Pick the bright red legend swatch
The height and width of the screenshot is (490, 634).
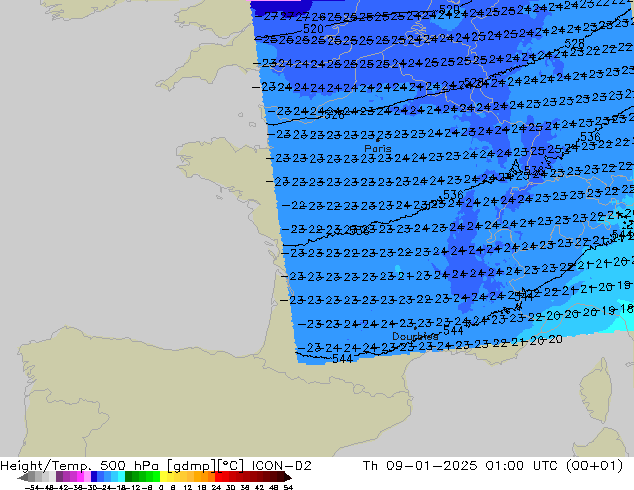coord(218,478)
